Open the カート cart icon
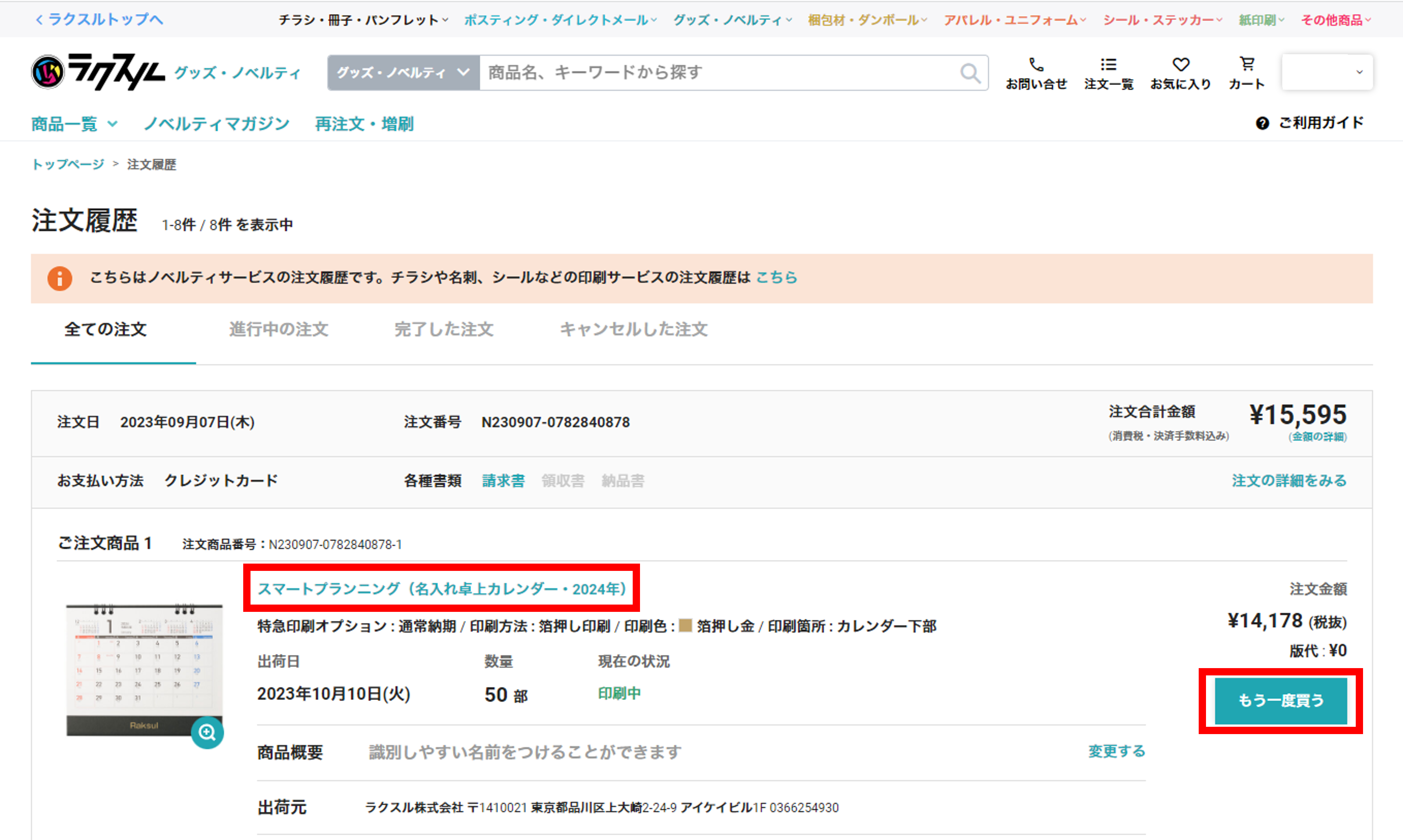 click(x=1247, y=64)
